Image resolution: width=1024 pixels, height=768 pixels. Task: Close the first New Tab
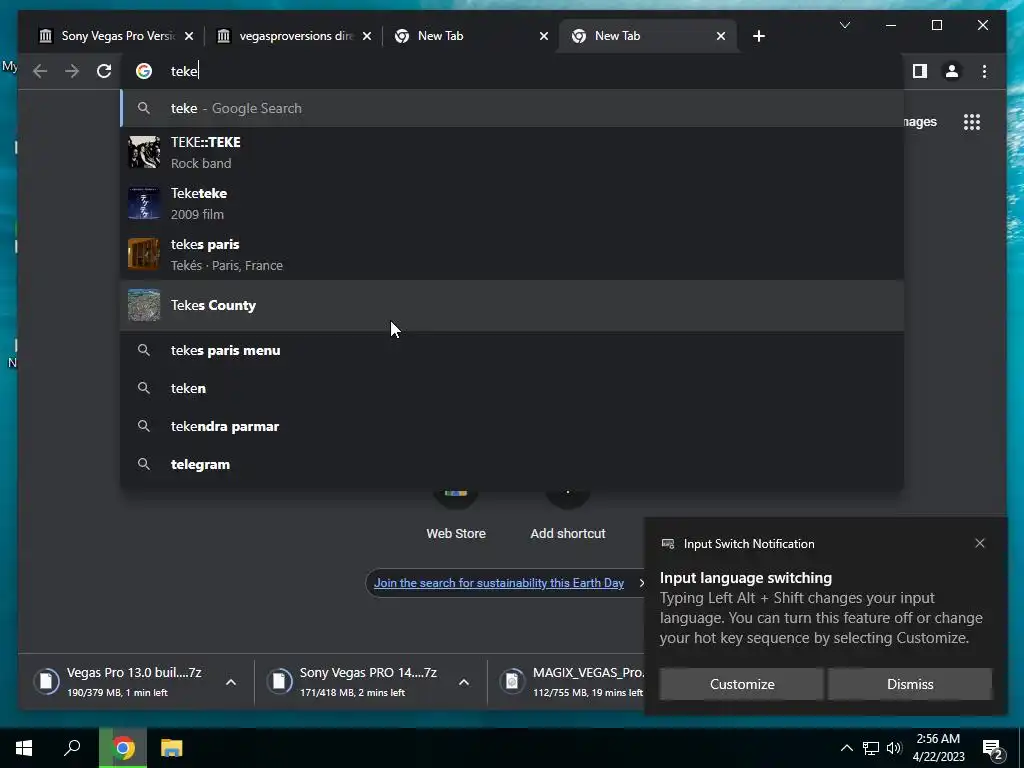pos(543,36)
